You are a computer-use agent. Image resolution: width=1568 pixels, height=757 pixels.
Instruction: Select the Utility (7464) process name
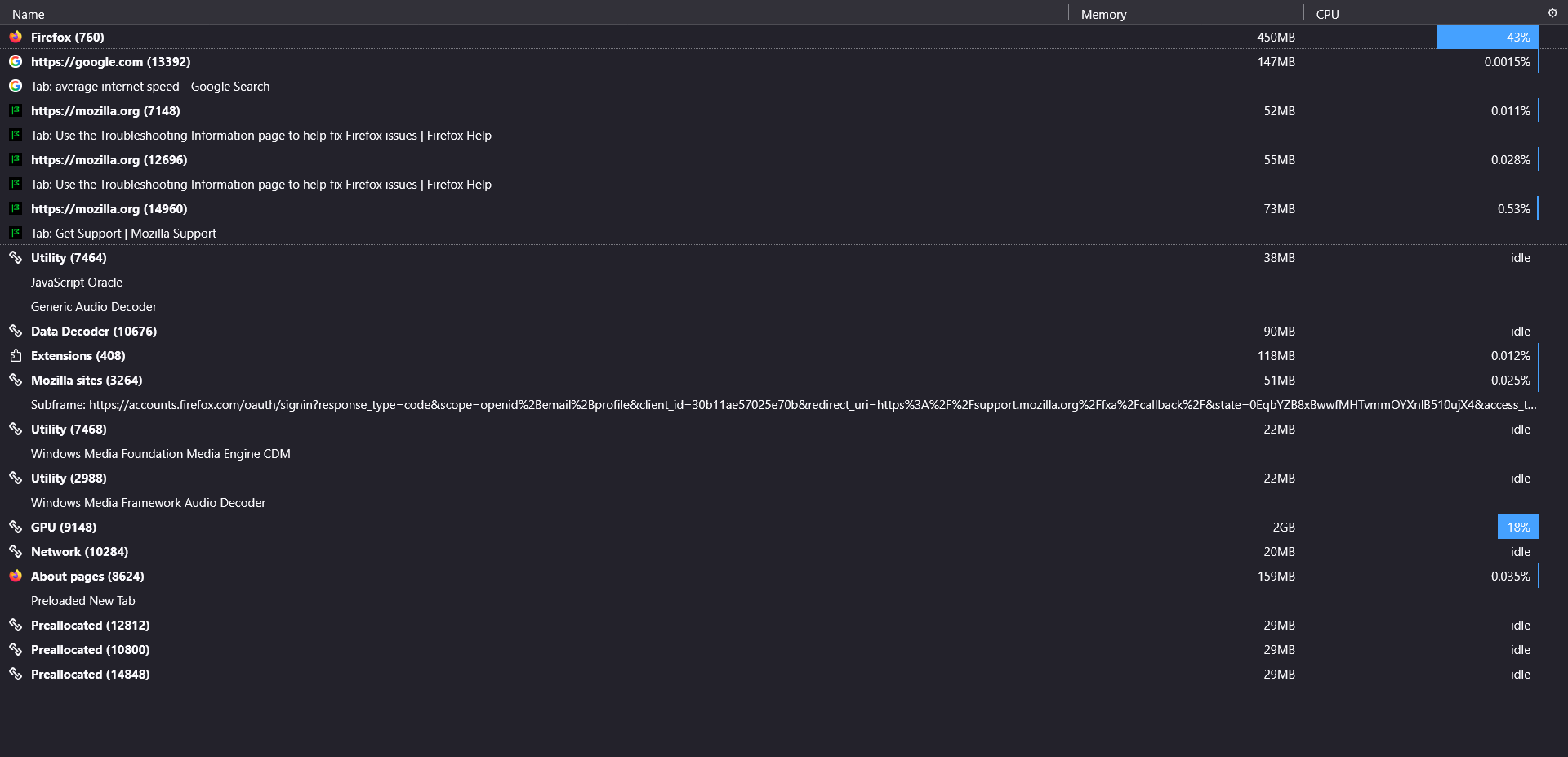(69, 257)
